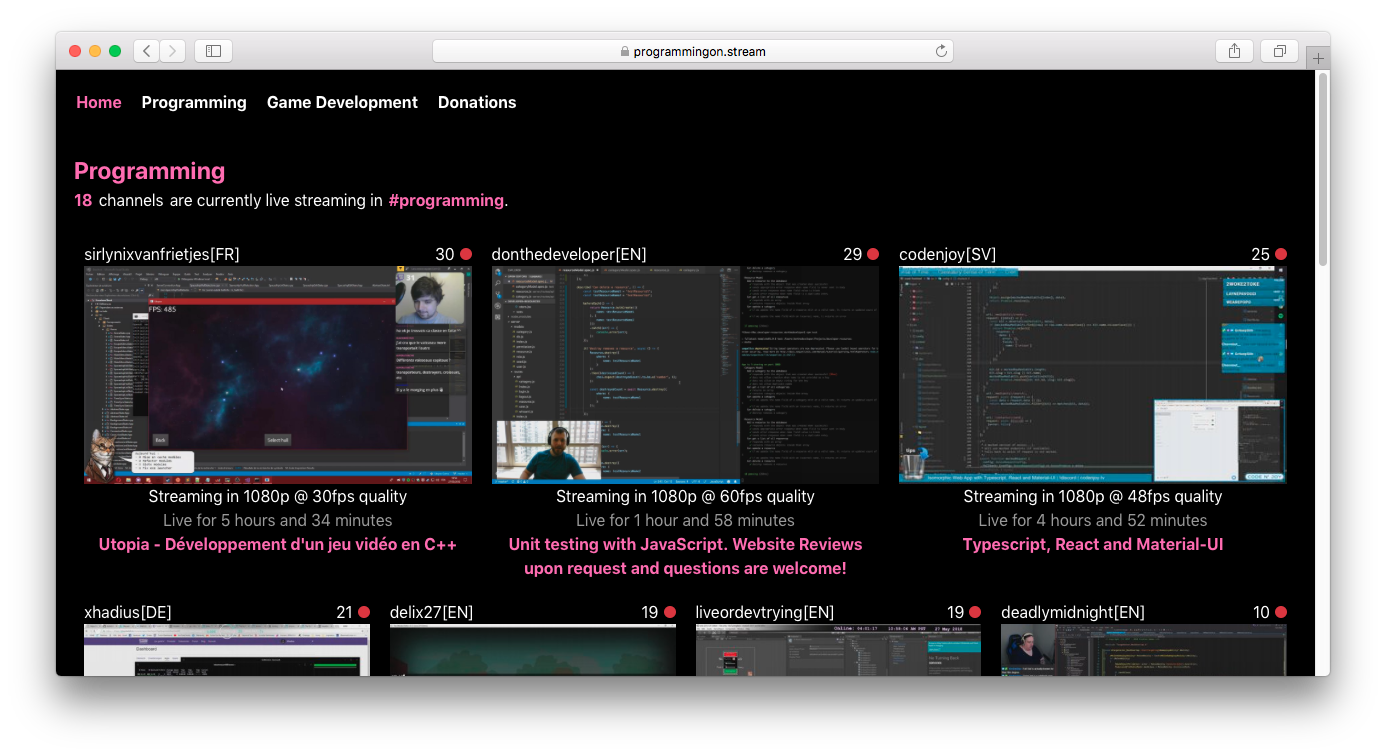Screen dimensions: 1386x756
Task: Click text Streaming in 1080p @ 48fps quality
Action: [x=1093, y=496]
